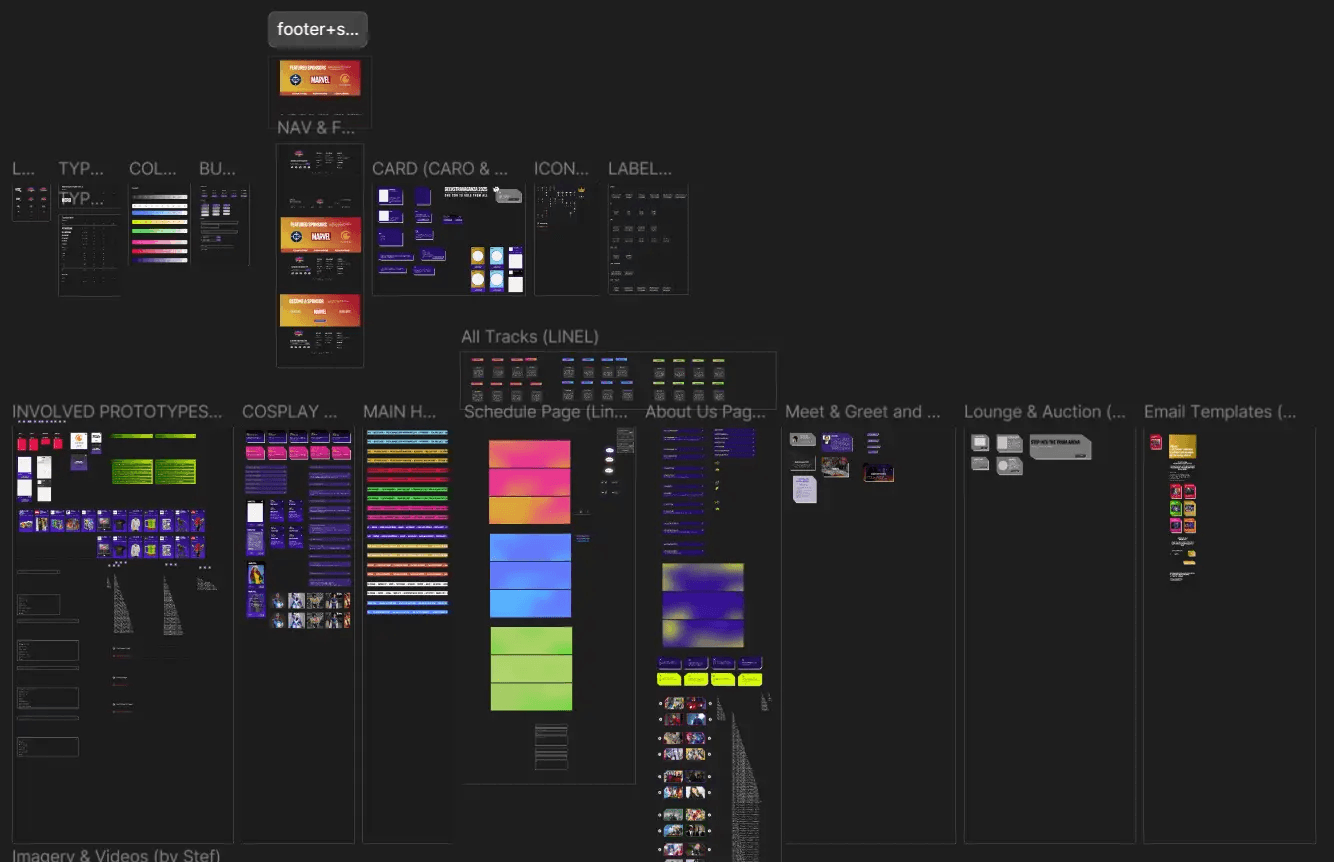Select the 'Schedule Page (Lin...' section label

[546, 412]
